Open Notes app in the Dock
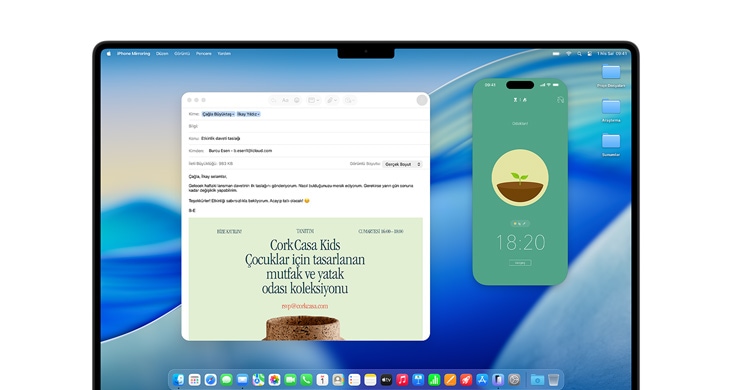 click(x=370, y=380)
